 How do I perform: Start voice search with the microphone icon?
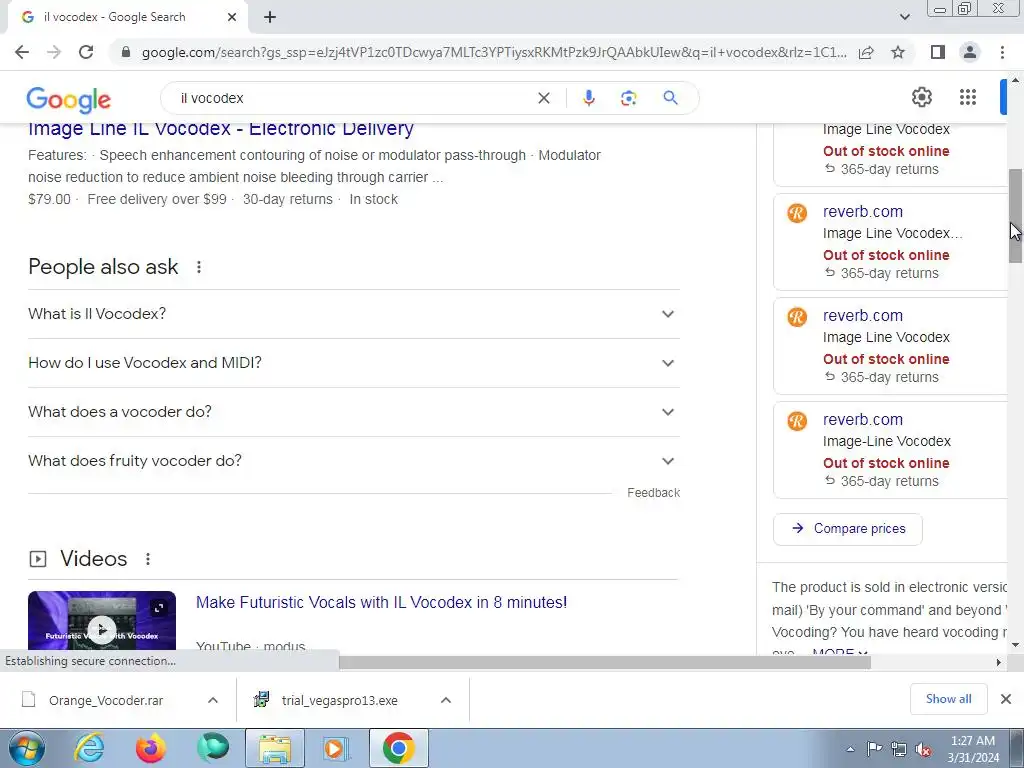(x=588, y=98)
